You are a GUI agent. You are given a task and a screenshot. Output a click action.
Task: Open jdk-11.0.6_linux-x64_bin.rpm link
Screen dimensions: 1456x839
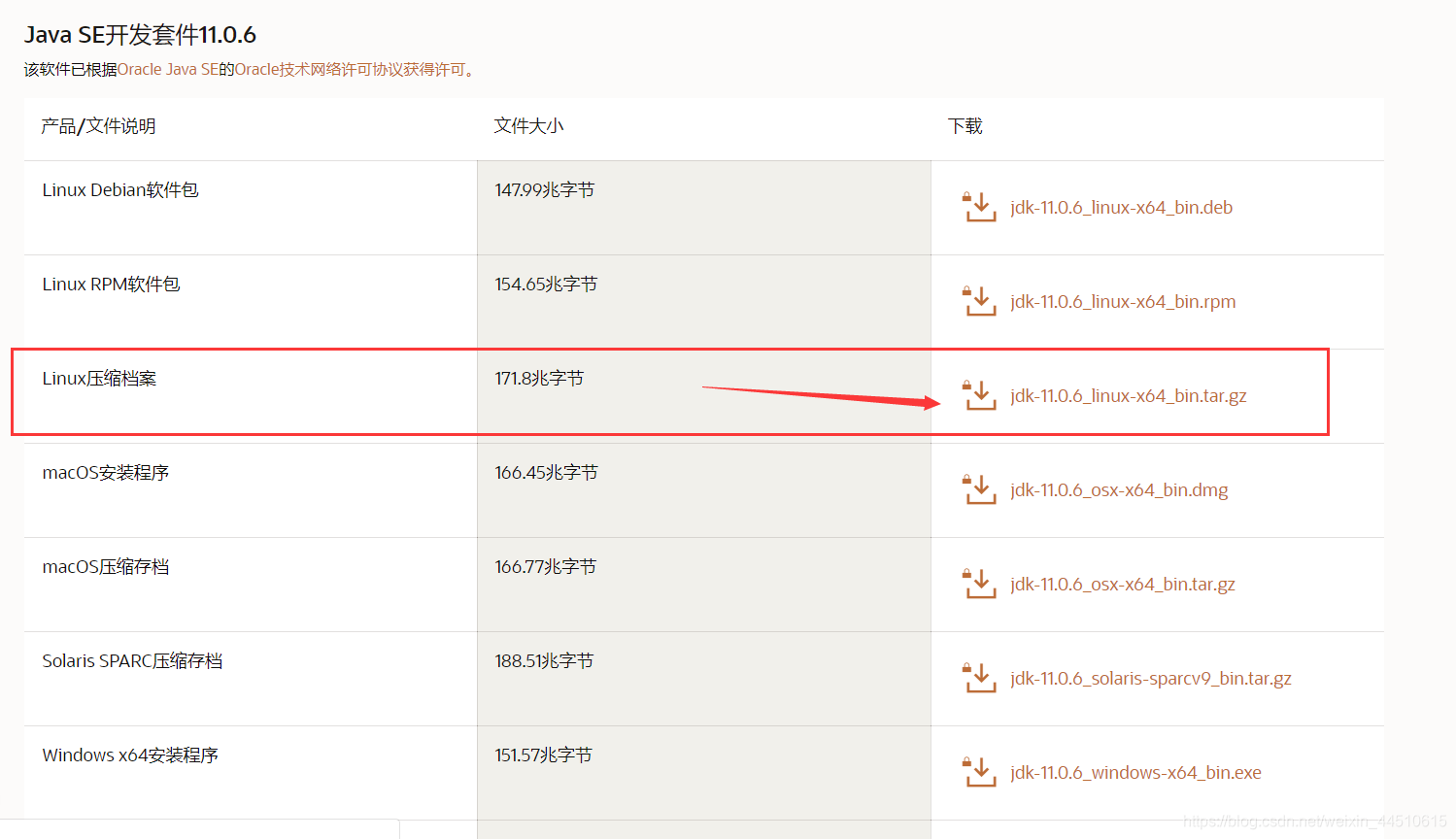coord(1123,302)
